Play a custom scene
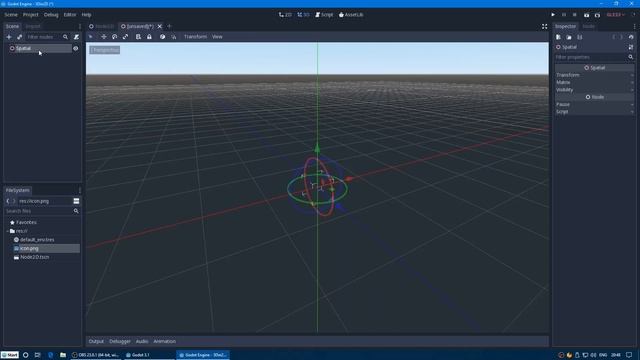This screenshot has height=360, width=640. 597,15
